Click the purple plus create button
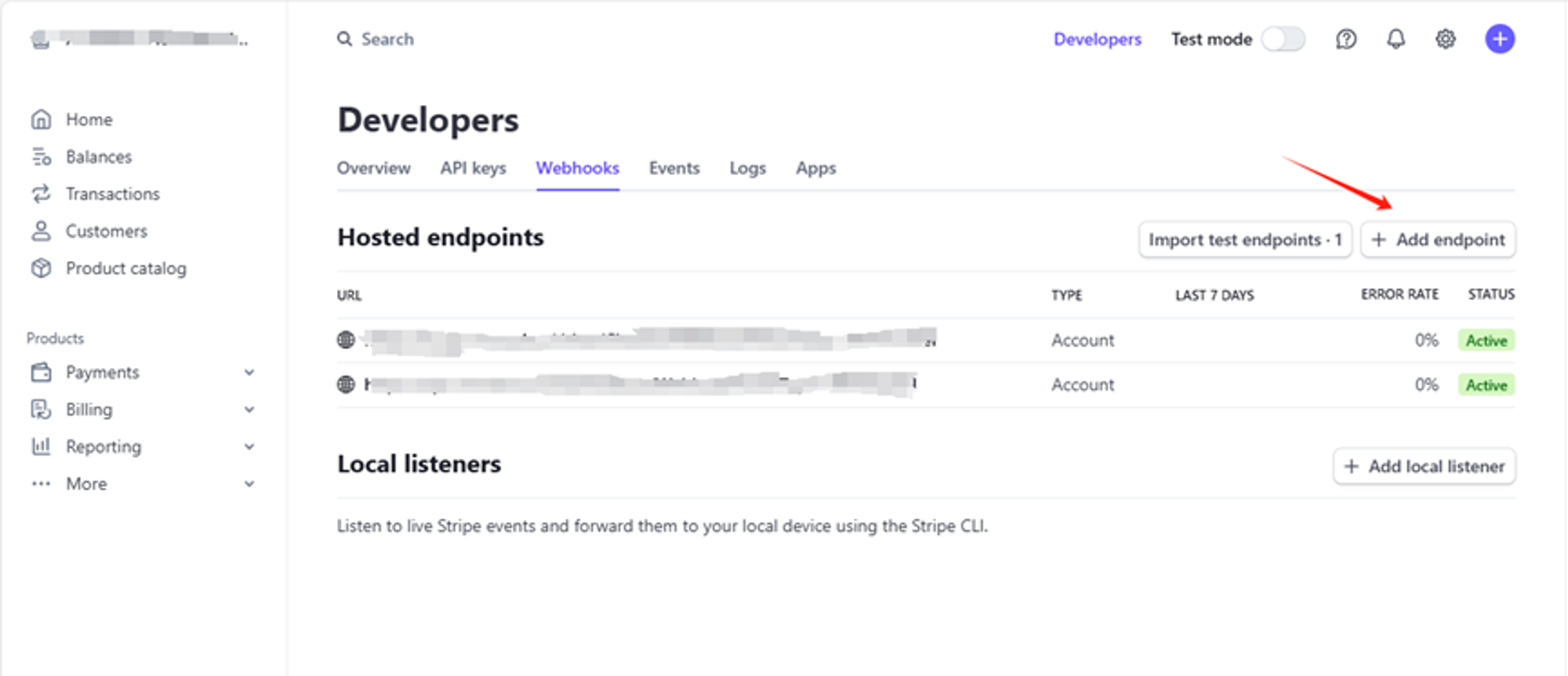Viewport: 1568px width, 676px height. [1499, 39]
